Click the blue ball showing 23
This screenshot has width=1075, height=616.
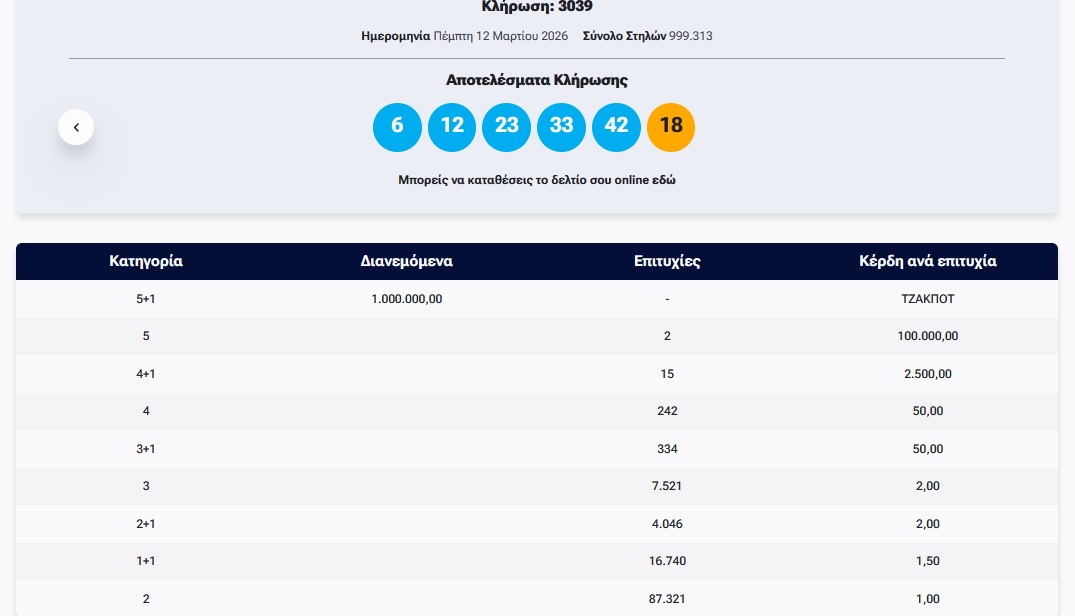[507, 127]
